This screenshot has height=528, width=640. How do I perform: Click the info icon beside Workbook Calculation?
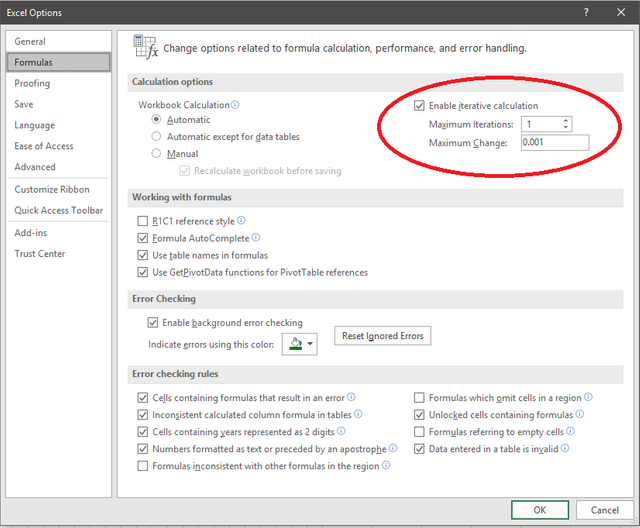click(x=235, y=105)
